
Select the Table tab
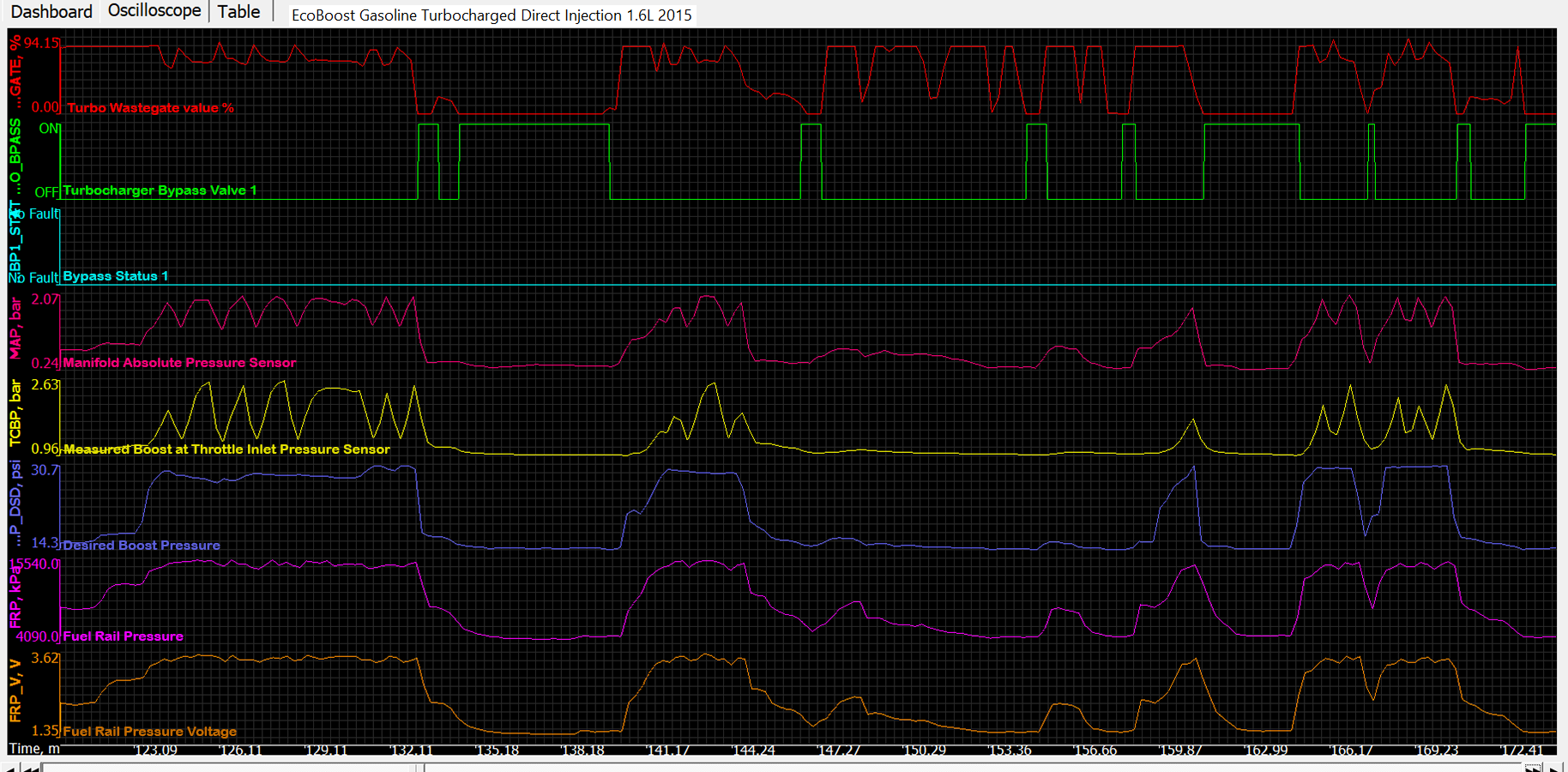coord(238,12)
